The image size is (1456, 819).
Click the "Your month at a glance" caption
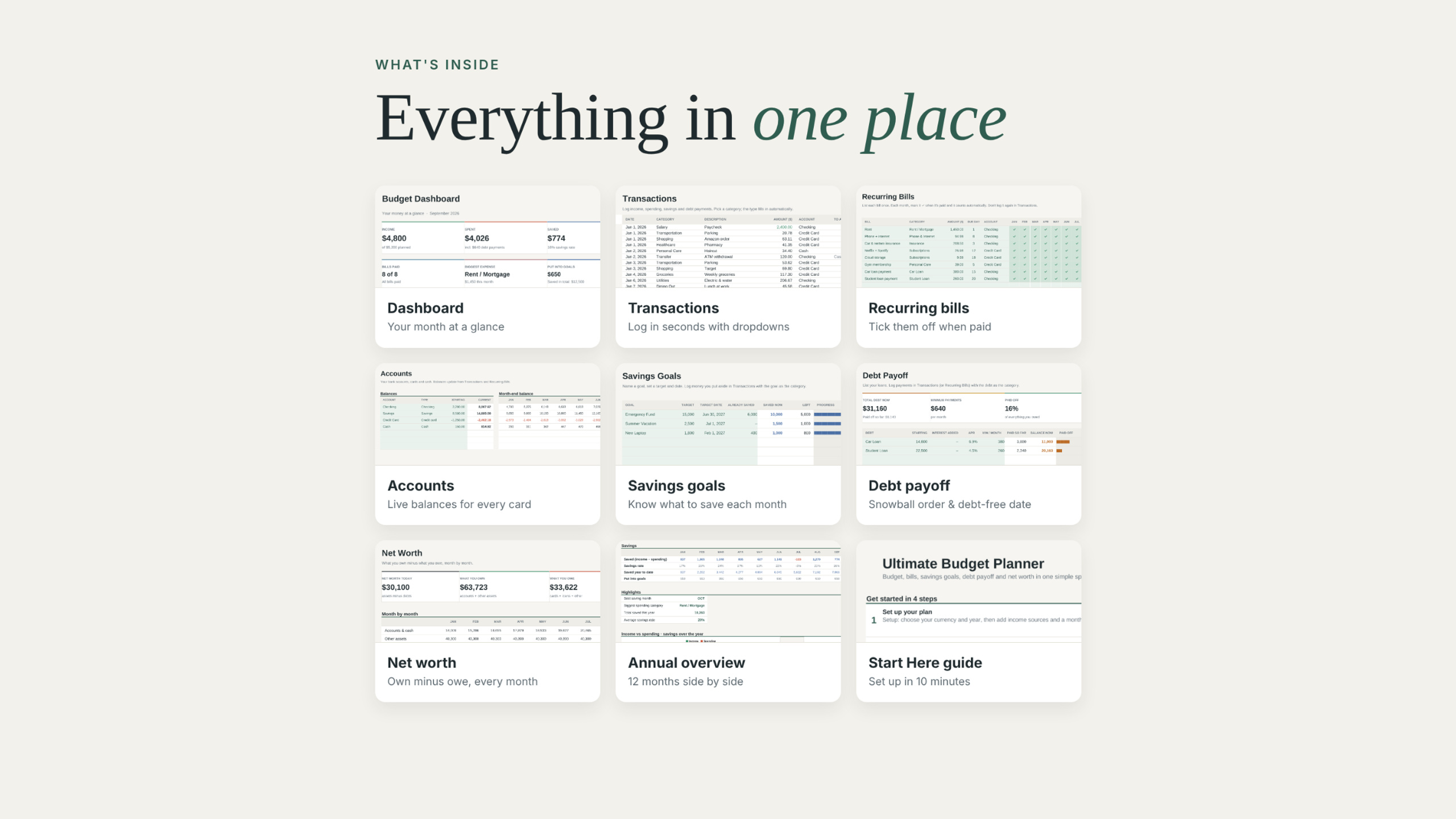[x=446, y=327]
